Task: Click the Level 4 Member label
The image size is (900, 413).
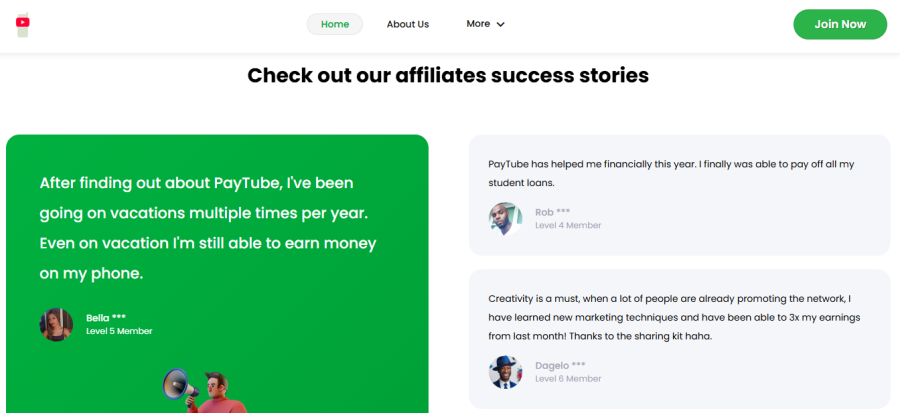Action: coord(568,226)
